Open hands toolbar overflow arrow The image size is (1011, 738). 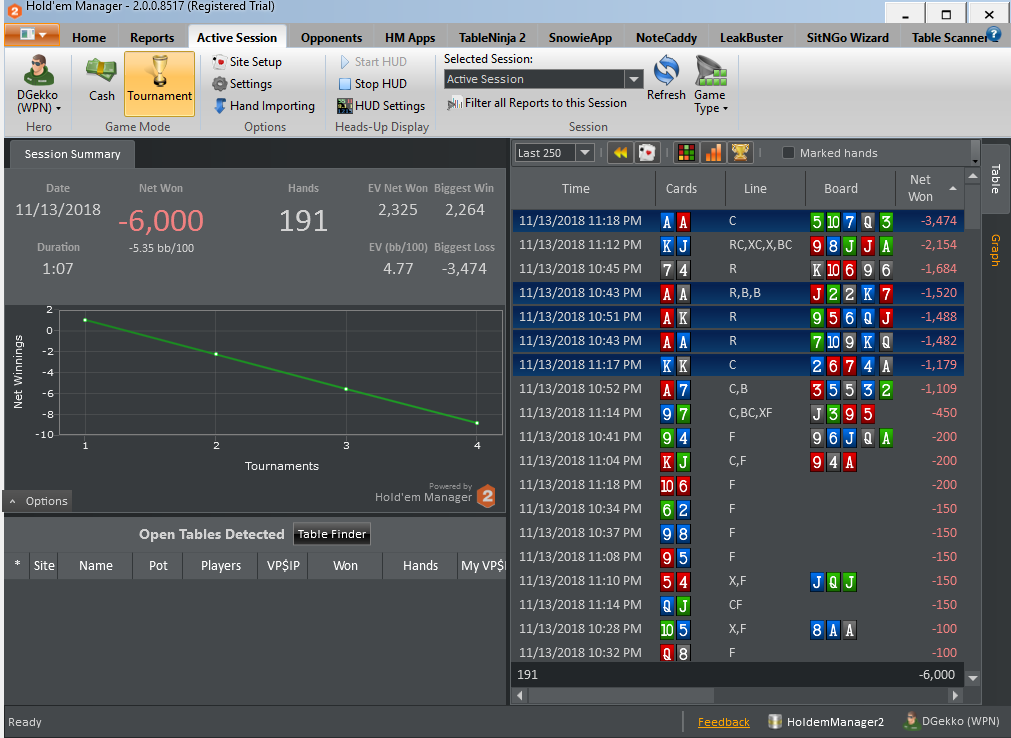click(975, 160)
